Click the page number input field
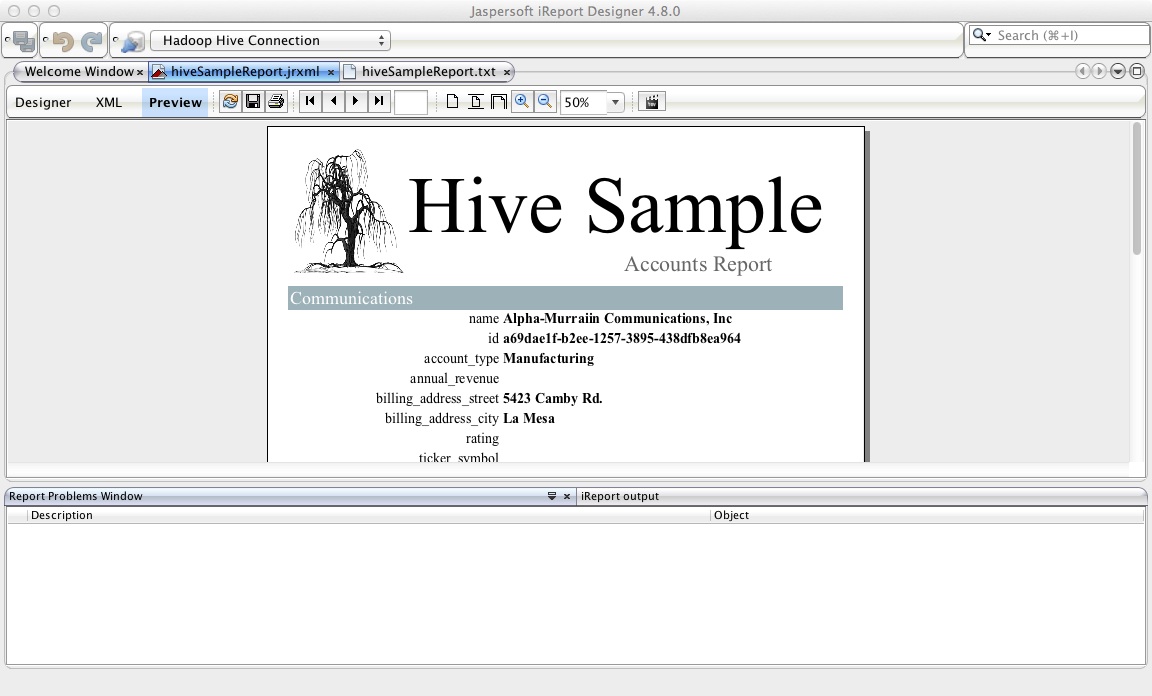 click(x=411, y=102)
